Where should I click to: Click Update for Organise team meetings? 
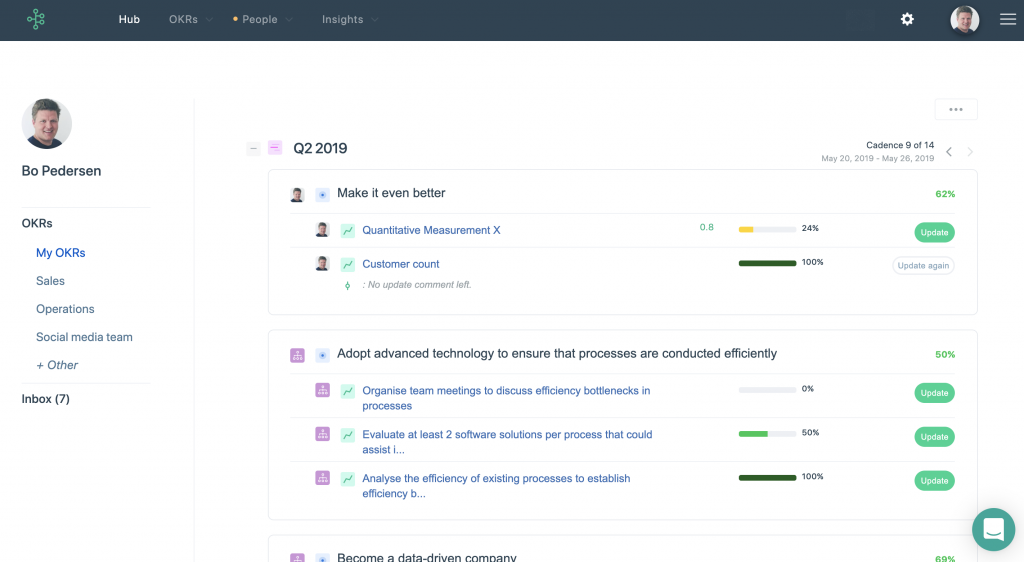tap(935, 393)
